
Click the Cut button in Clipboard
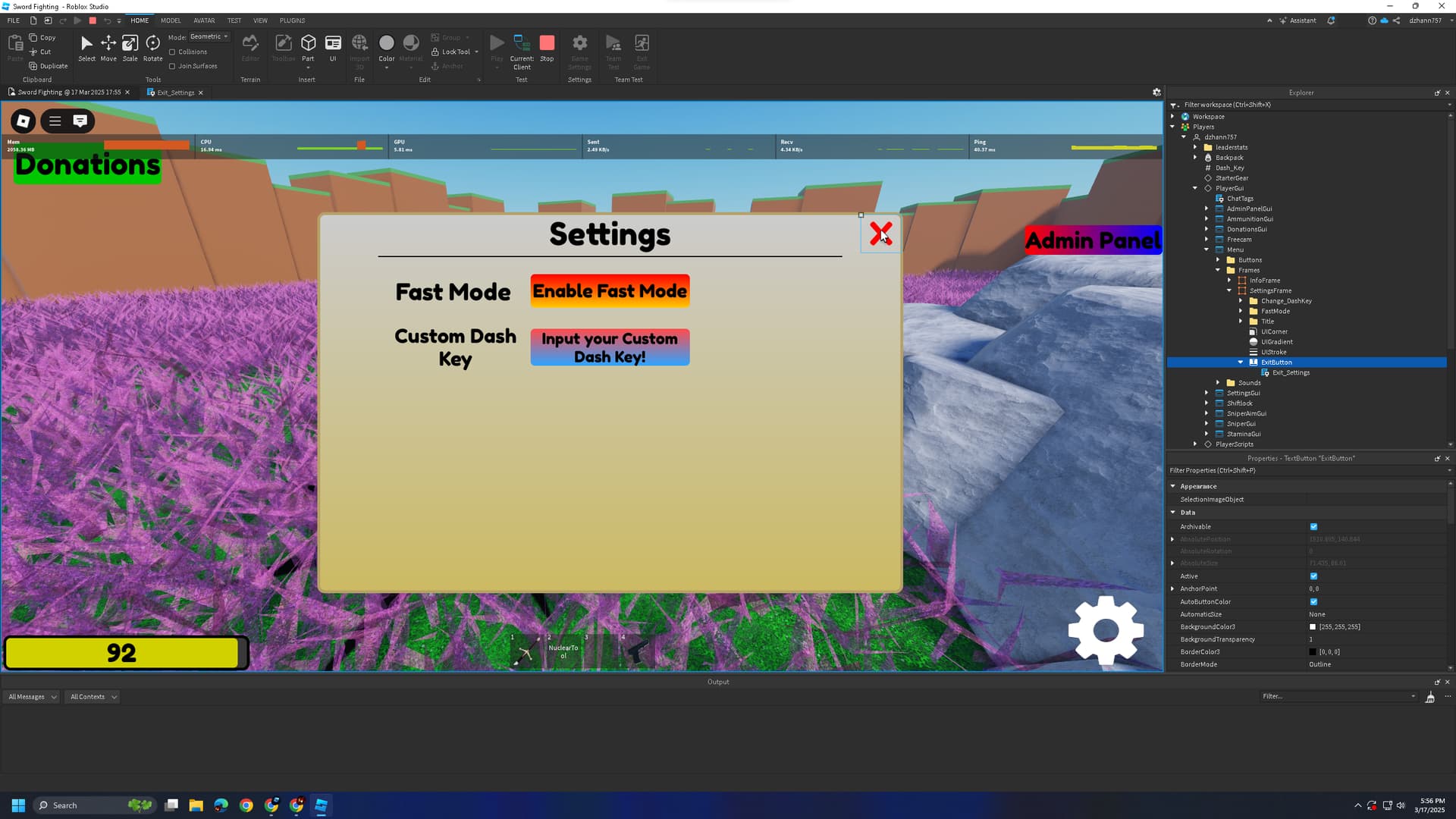click(40, 52)
